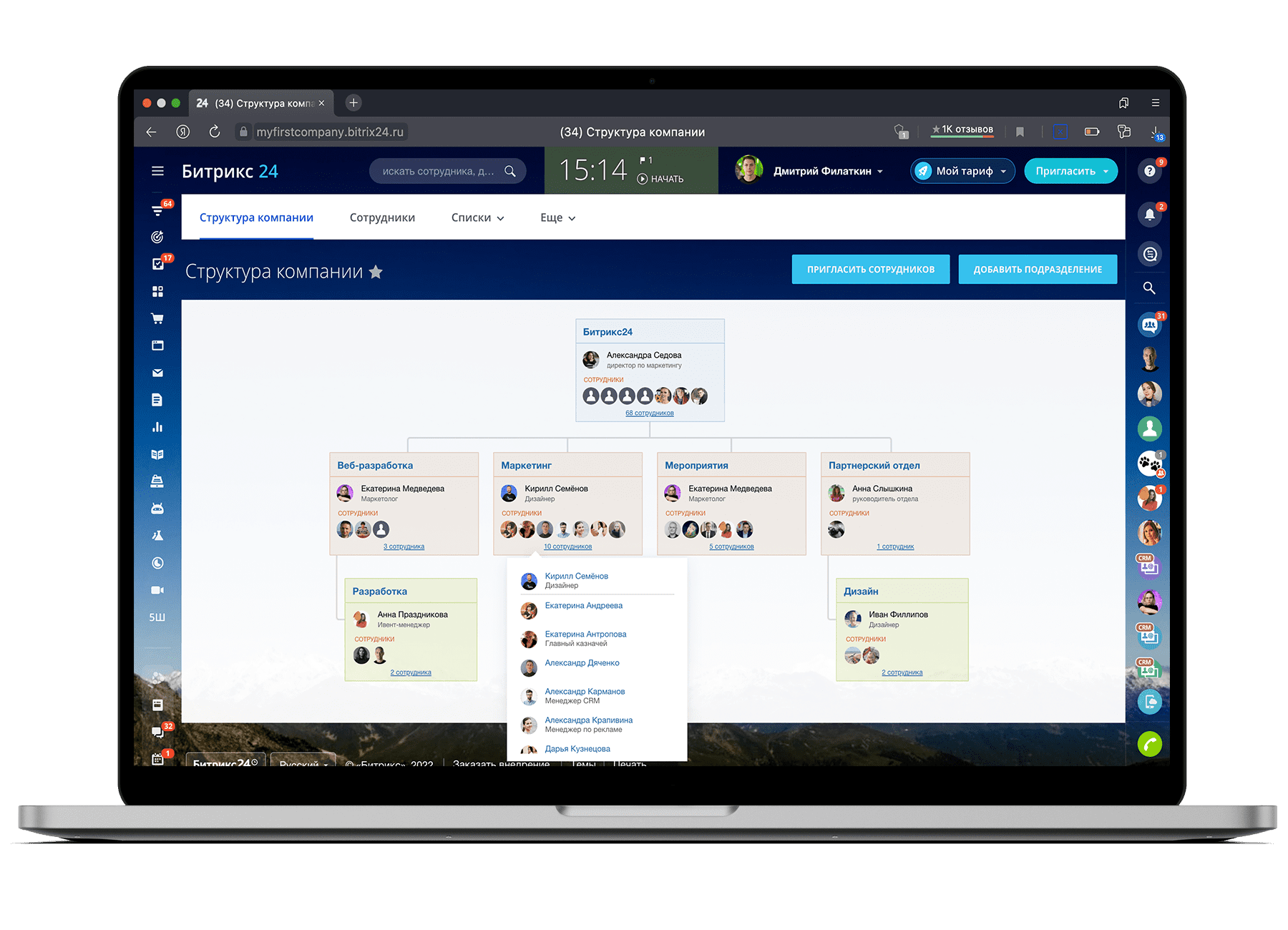Open the feed icon with badge 64
Image resolution: width=1288 pixels, height=930 pixels.
tap(157, 210)
